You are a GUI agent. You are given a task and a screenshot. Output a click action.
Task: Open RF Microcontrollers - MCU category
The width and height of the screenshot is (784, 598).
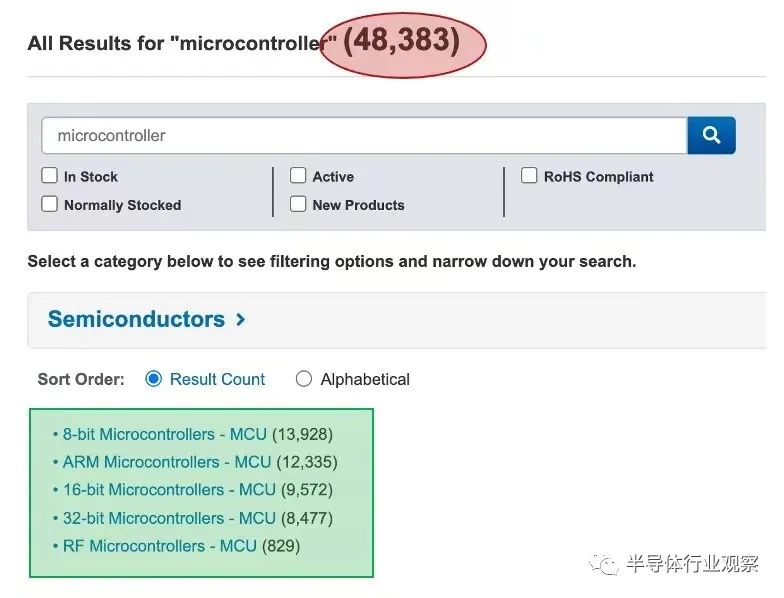pos(160,546)
